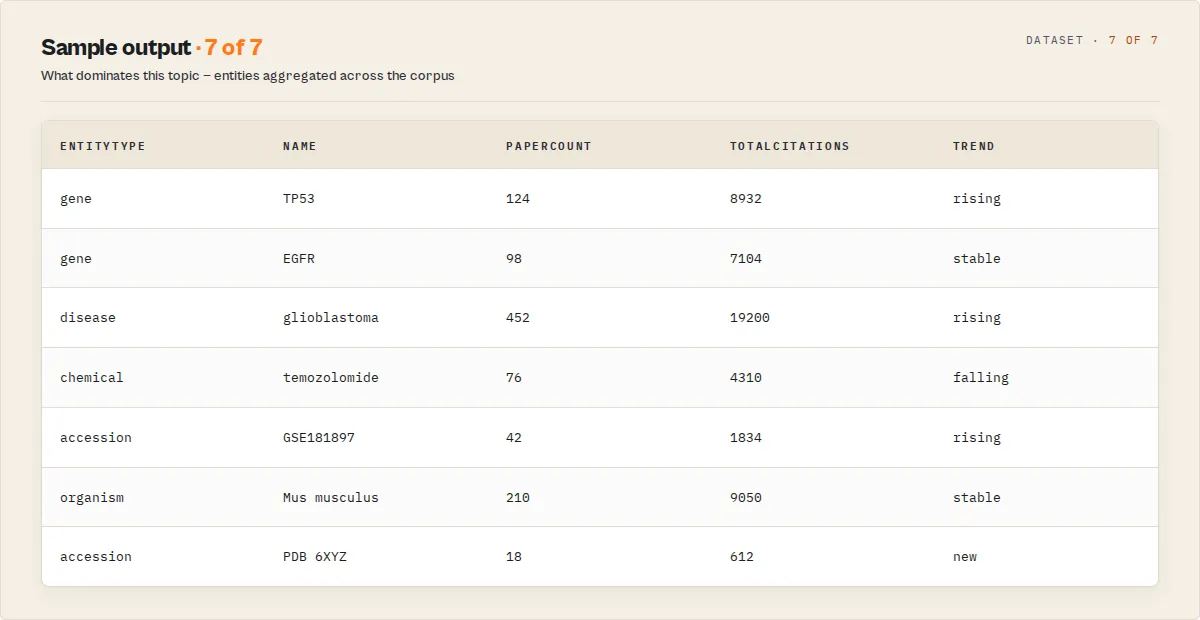Click paper count 18 for PDB 6XYZ
The width and height of the screenshot is (1200, 620).
pyautogui.click(x=514, y=557)
